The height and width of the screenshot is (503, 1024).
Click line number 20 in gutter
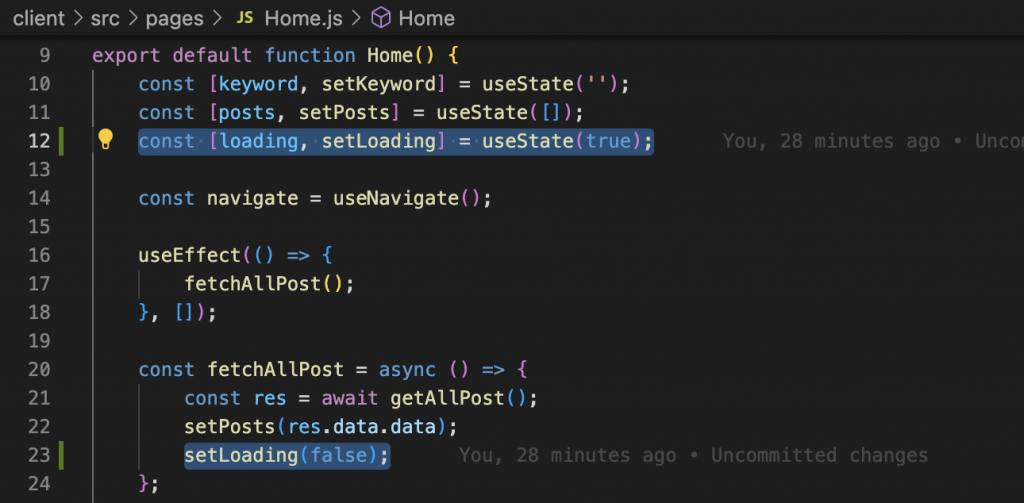40,370
